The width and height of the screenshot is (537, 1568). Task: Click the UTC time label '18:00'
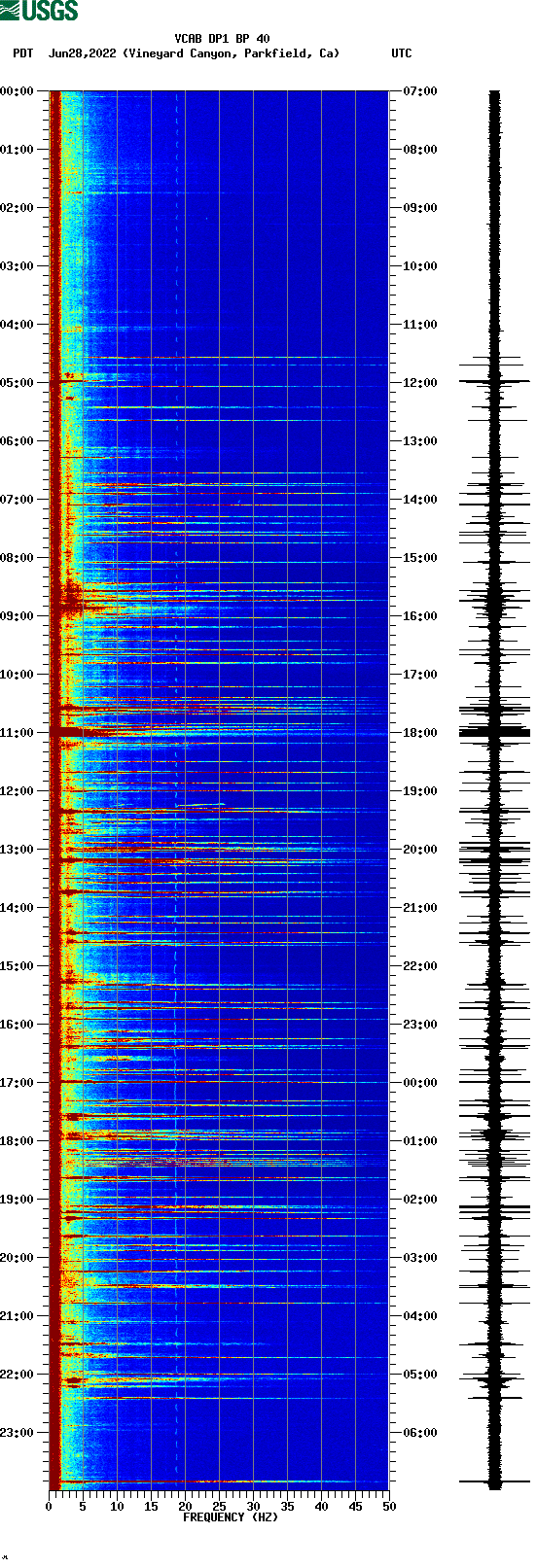pos(420,733)
